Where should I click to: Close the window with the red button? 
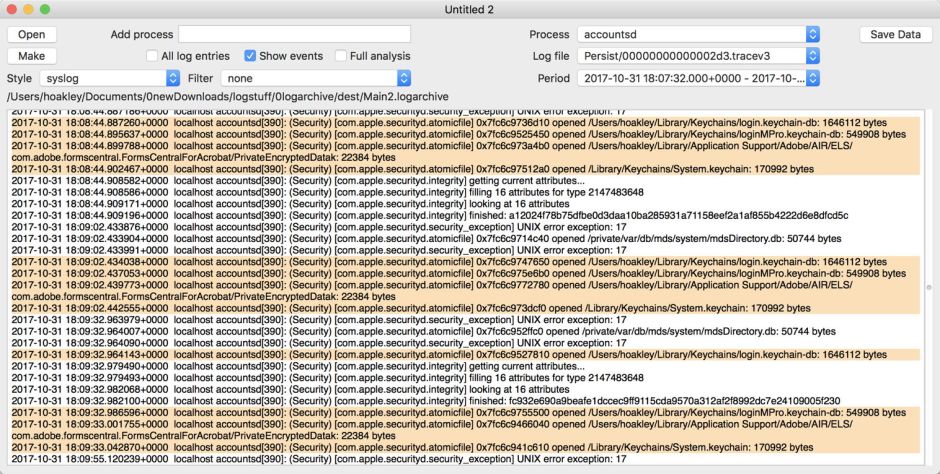(12, 9)
